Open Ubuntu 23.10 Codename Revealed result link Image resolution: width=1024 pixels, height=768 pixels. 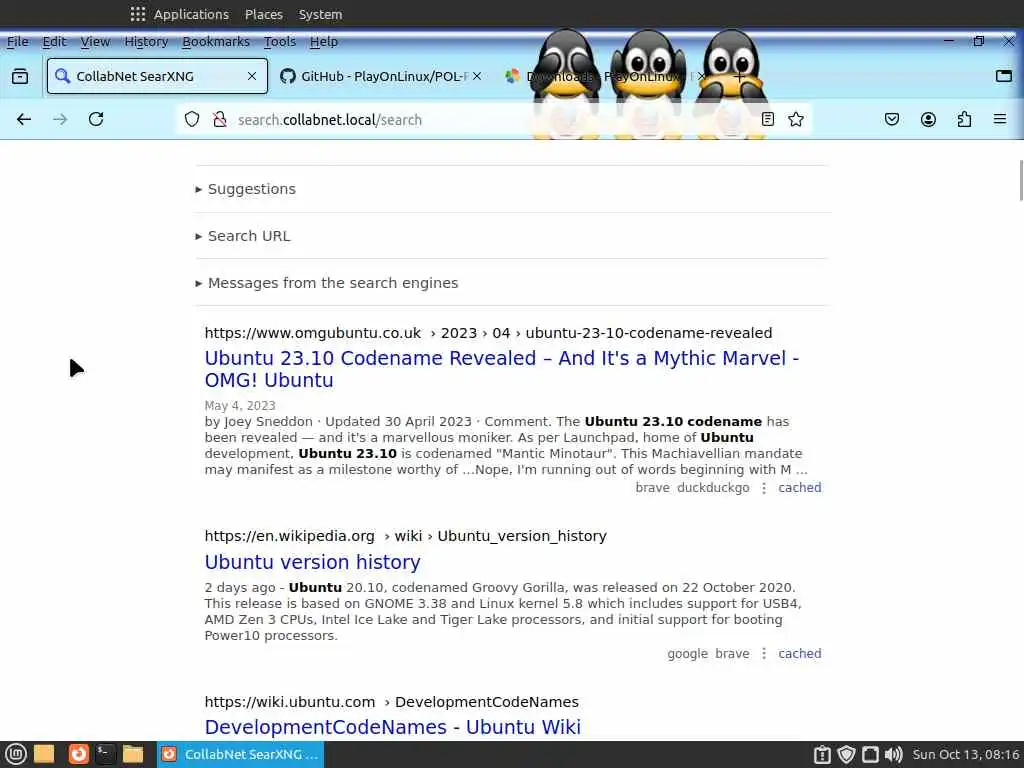point(502,369)
